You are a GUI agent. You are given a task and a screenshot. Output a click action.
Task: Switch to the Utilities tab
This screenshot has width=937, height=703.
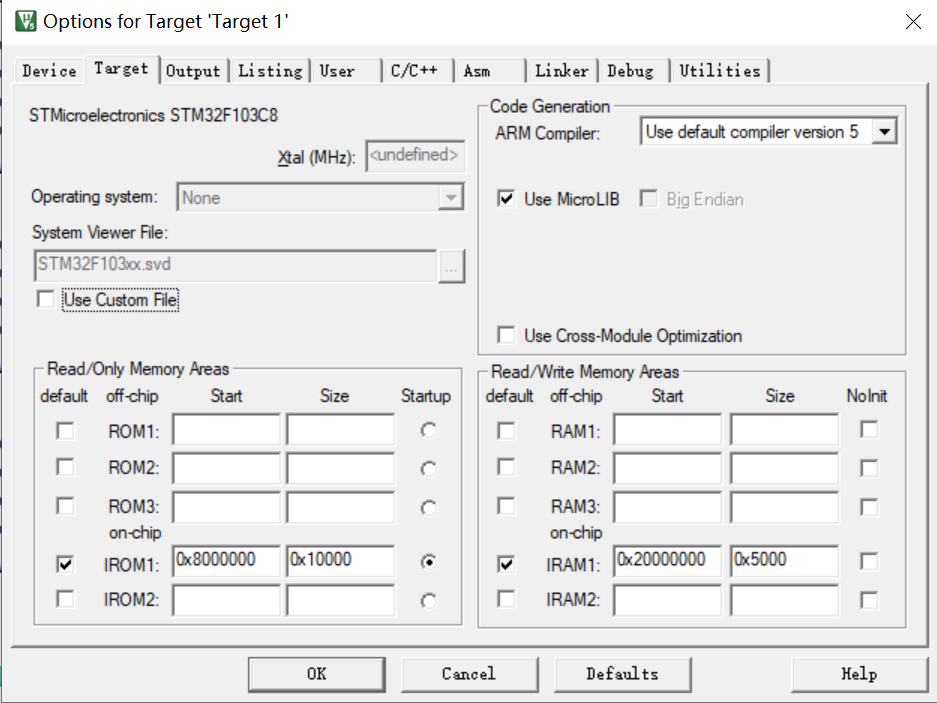coord(719,71)
